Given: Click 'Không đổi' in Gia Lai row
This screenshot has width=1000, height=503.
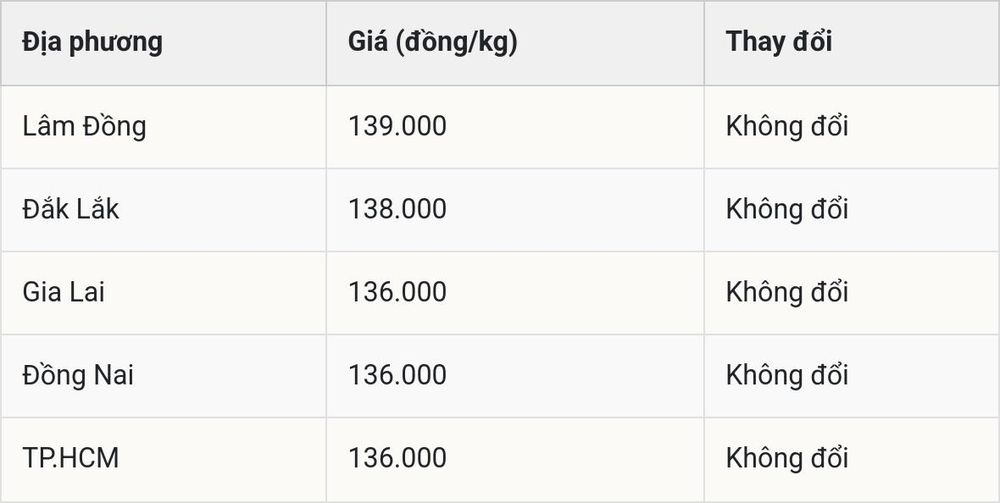Looking at the screenshot, I should coord(787,292).
